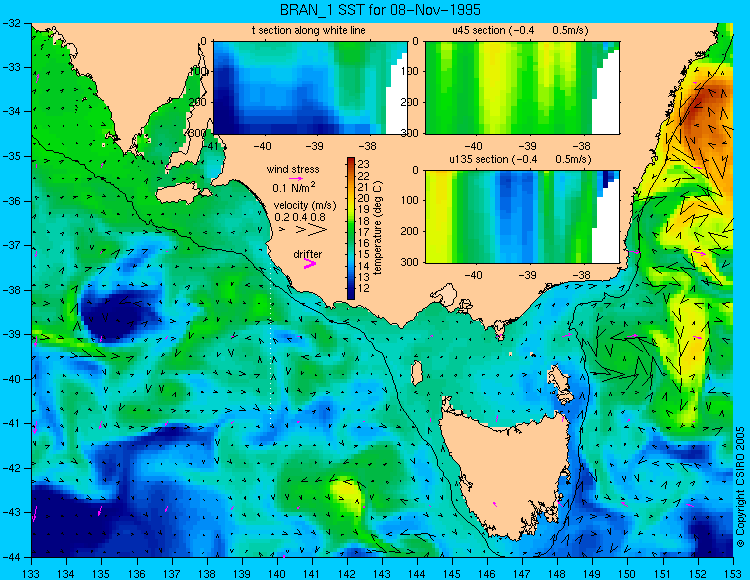
Task: Click the '0.1 N/m²' legend value
Action: (294, 187)
